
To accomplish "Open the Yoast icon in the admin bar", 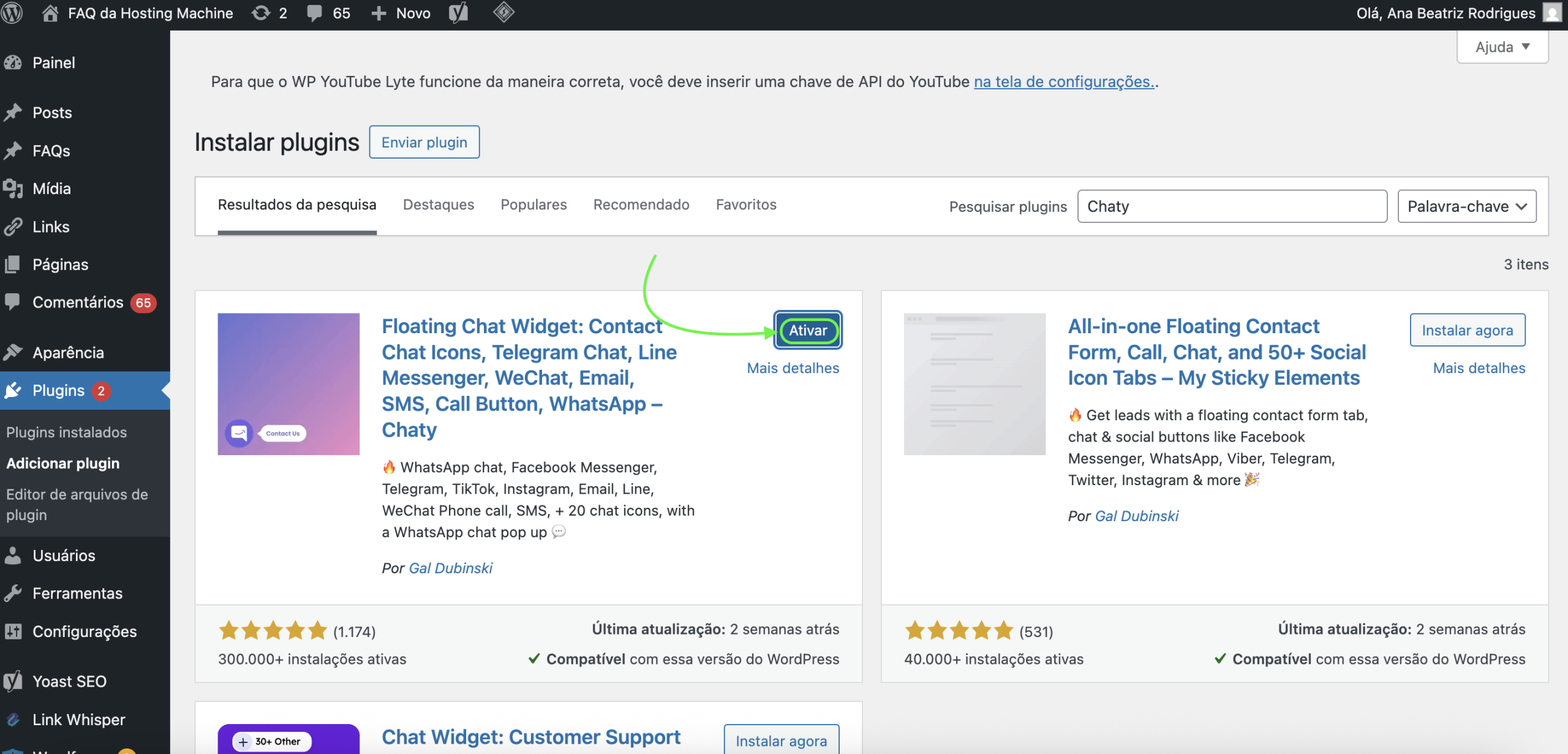I will [458, 13].
